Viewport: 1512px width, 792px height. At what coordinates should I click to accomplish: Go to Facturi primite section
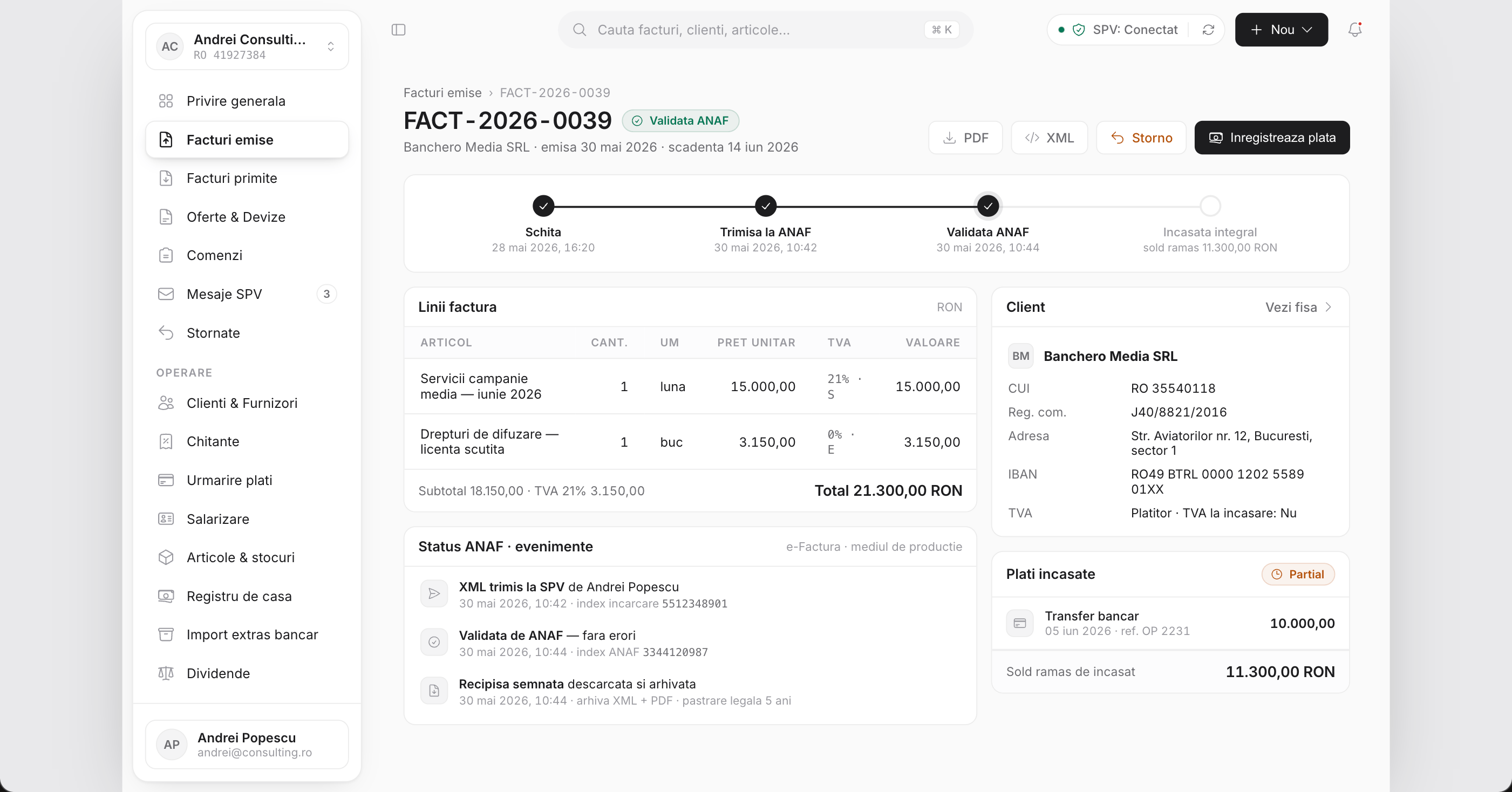coord(247,179)
